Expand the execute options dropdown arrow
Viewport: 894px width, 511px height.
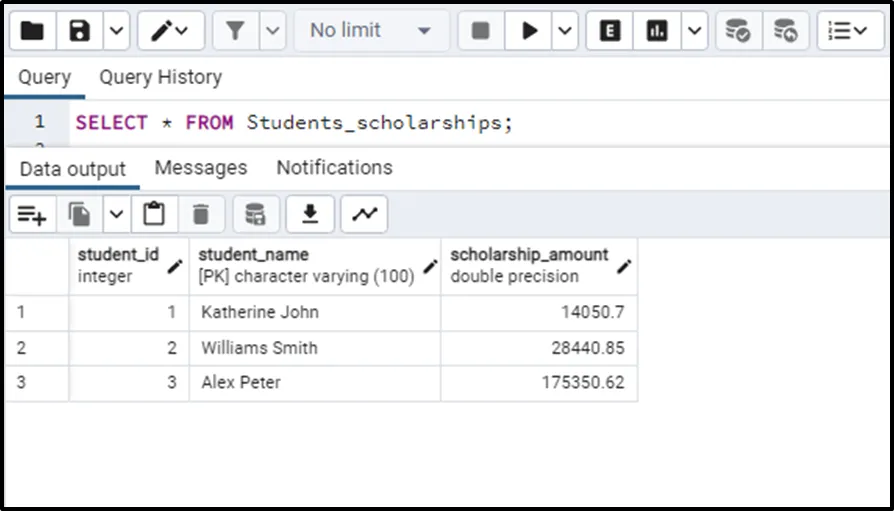[x=564, y=31]
